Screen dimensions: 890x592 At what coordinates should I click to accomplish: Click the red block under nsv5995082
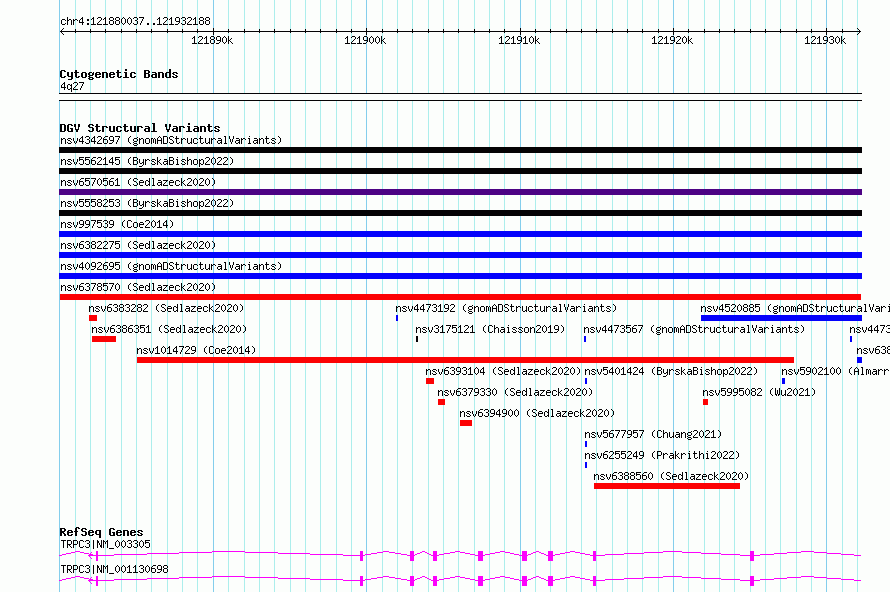click(x=705, y=402)
